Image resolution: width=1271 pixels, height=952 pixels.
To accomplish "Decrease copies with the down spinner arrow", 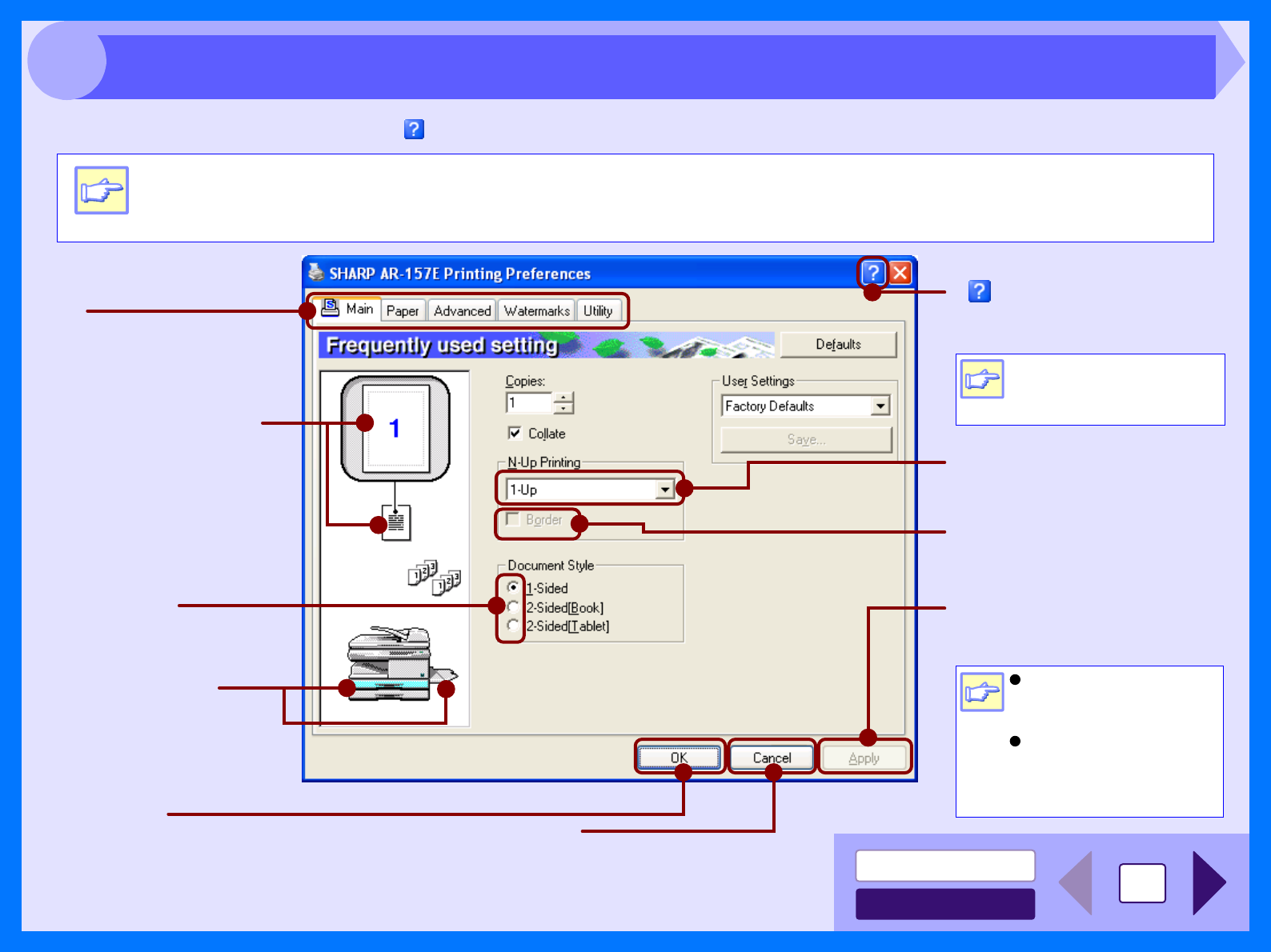I will (x=564, y=408).
